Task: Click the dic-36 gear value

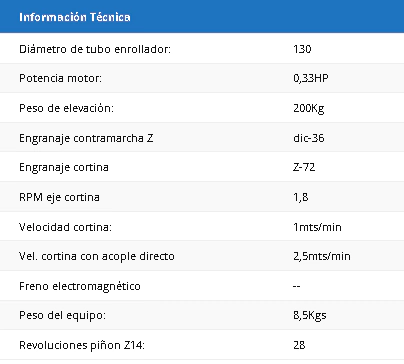Action: pos(309,138)
